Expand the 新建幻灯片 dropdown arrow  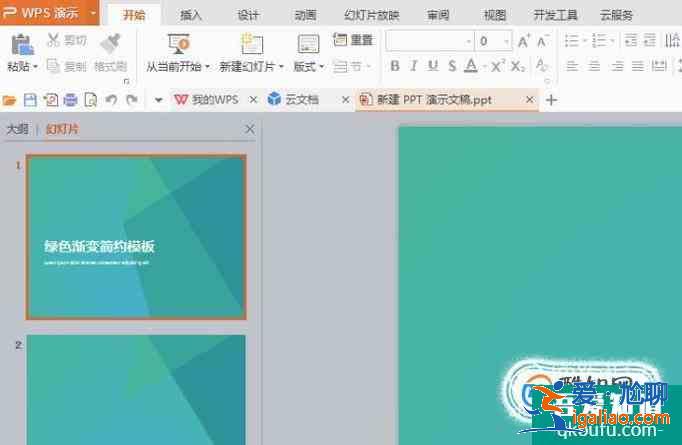[x=281, y=67]
